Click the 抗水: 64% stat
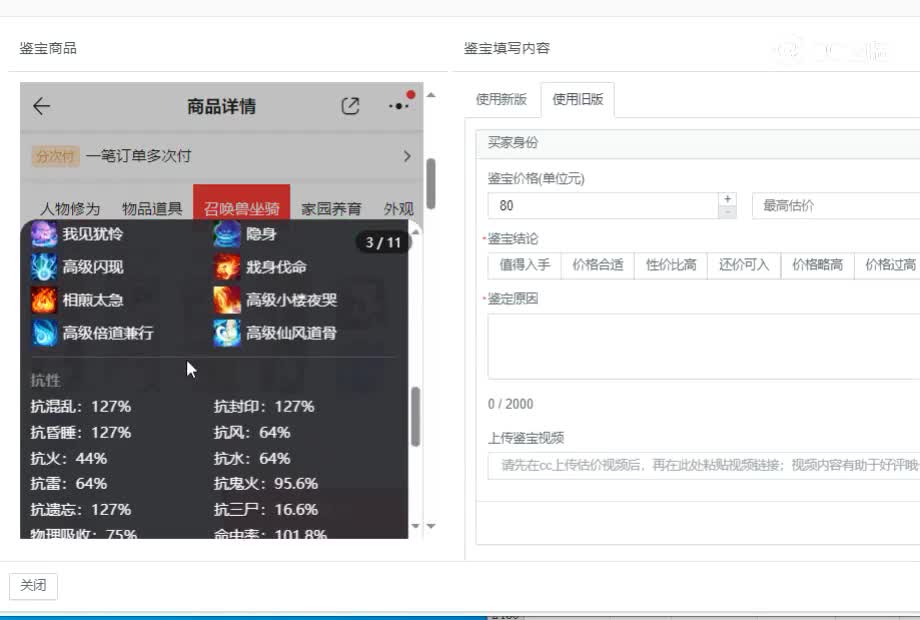 click(252, 458)
